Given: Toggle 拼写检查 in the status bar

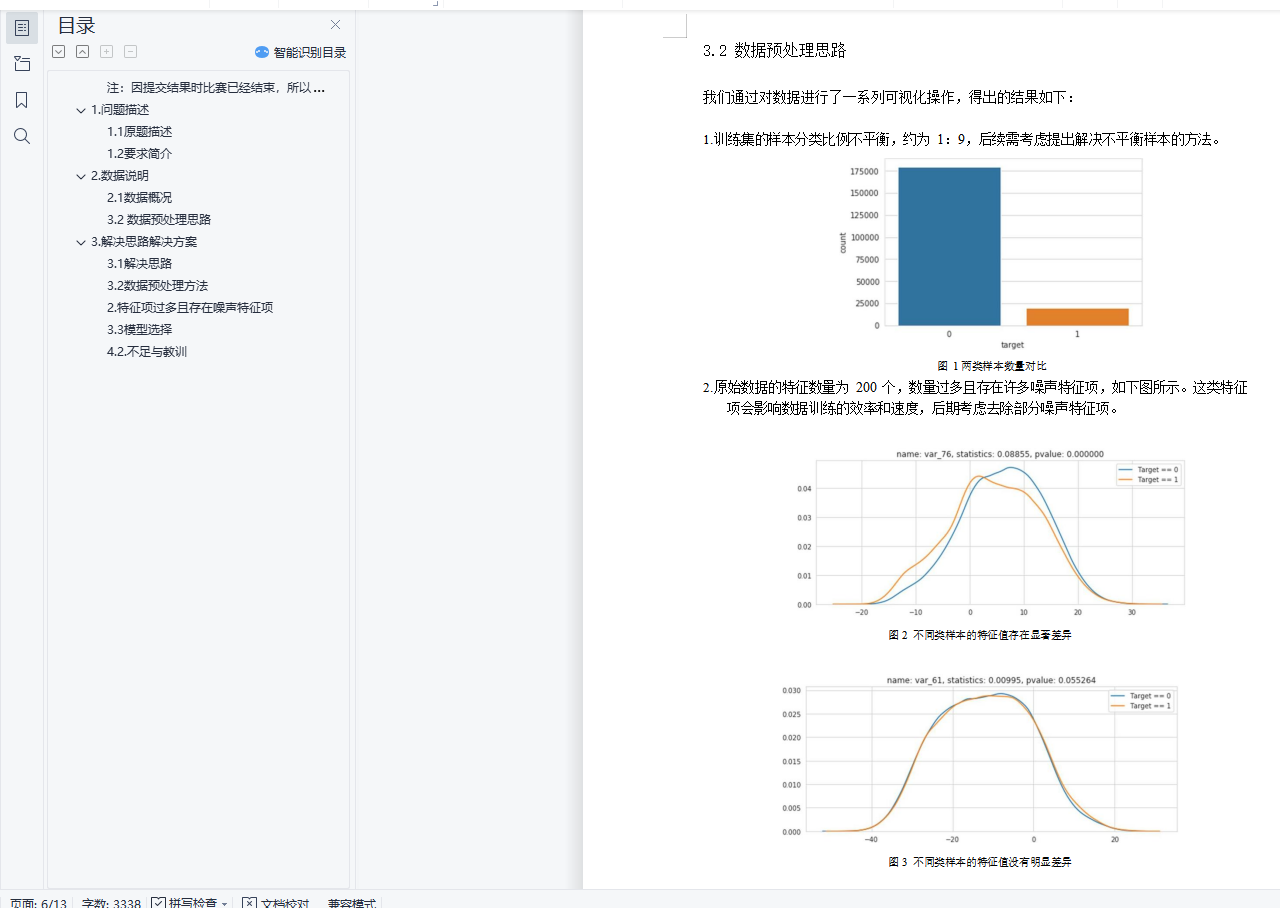Looking at the screenshot, I should [x=184, y=903].
